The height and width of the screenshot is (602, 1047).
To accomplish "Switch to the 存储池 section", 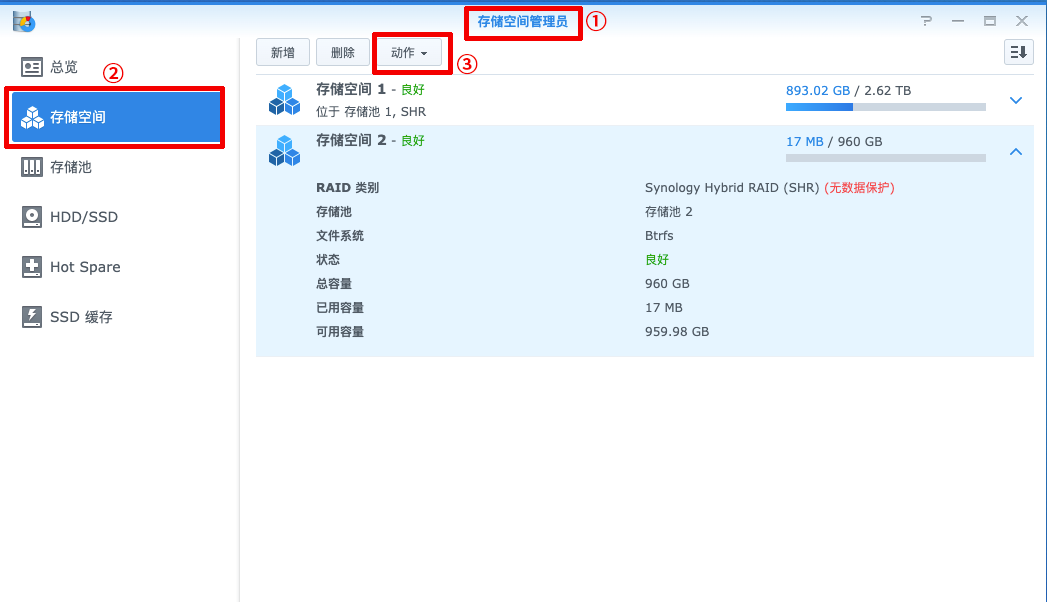I will pos(71,167).
